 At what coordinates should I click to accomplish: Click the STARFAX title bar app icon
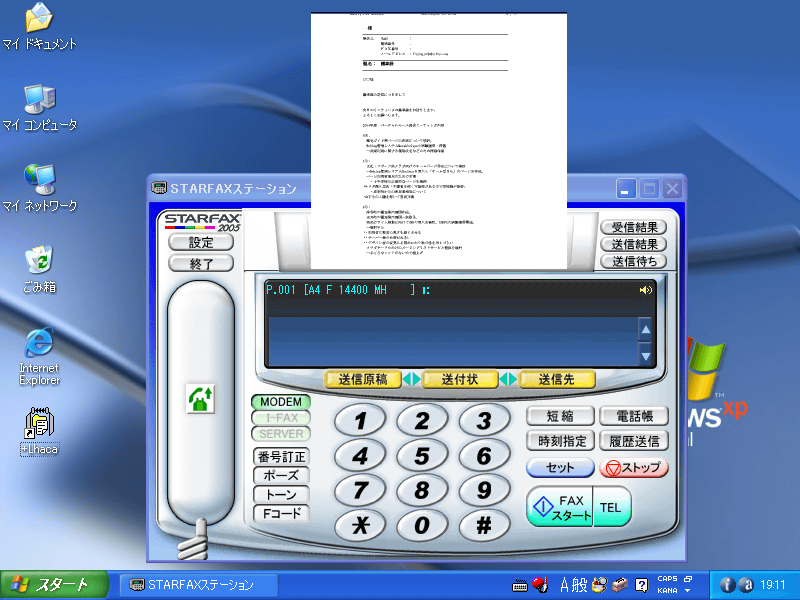(159, 188)
